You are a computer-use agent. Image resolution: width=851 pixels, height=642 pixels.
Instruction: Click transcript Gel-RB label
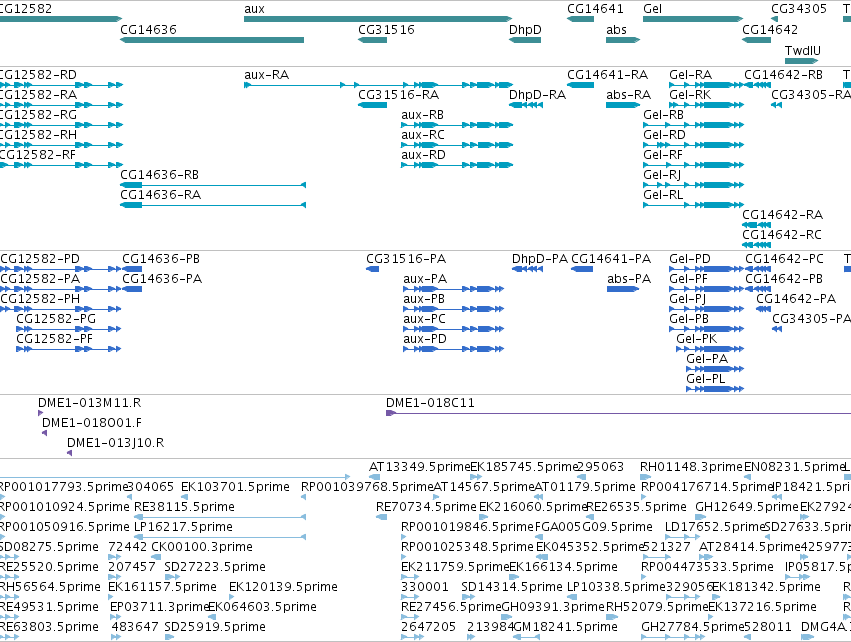[663, 115]
